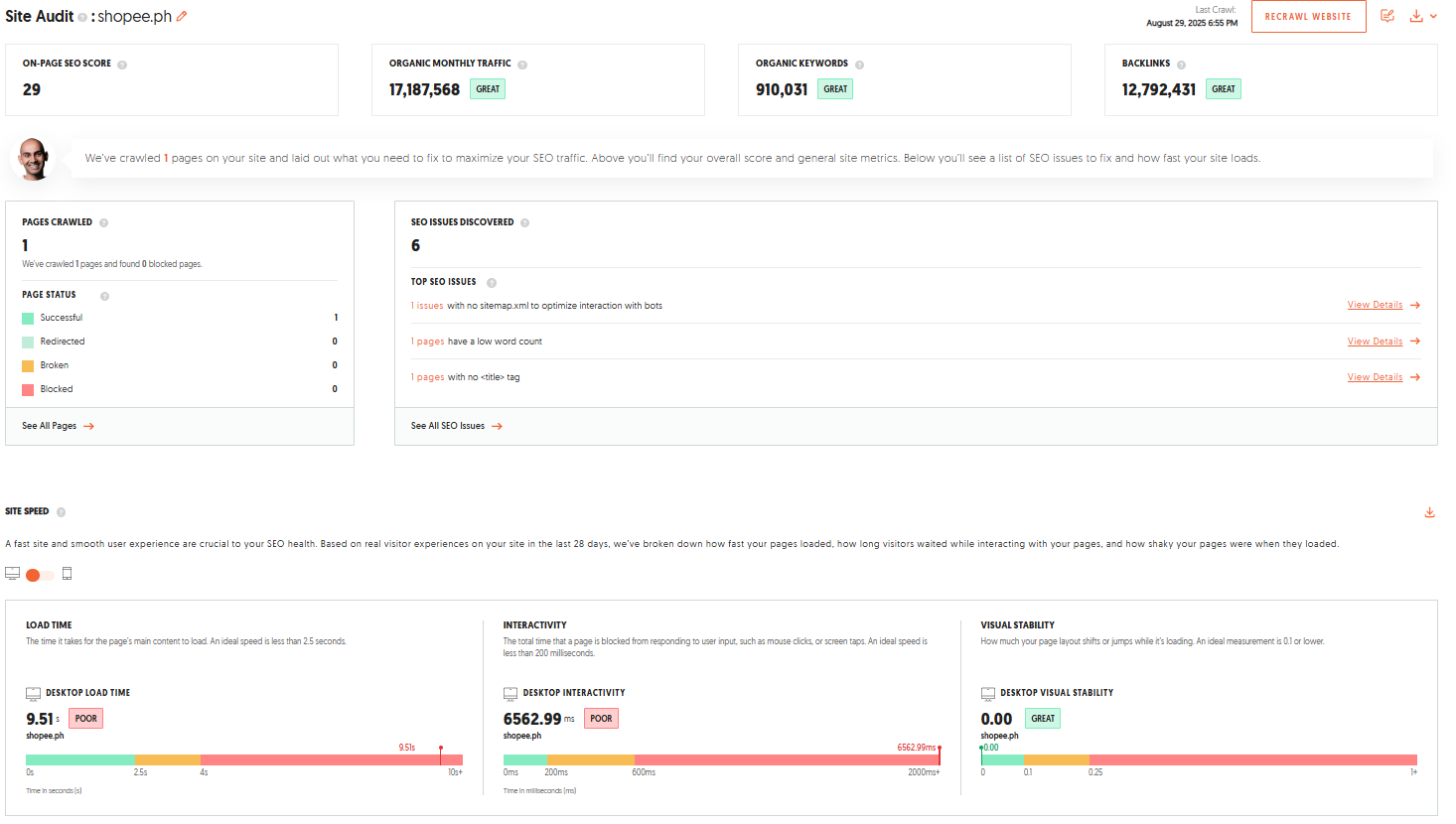Open Site Audit help tooltip icon
1456x824 pixels.
[82, 18]
